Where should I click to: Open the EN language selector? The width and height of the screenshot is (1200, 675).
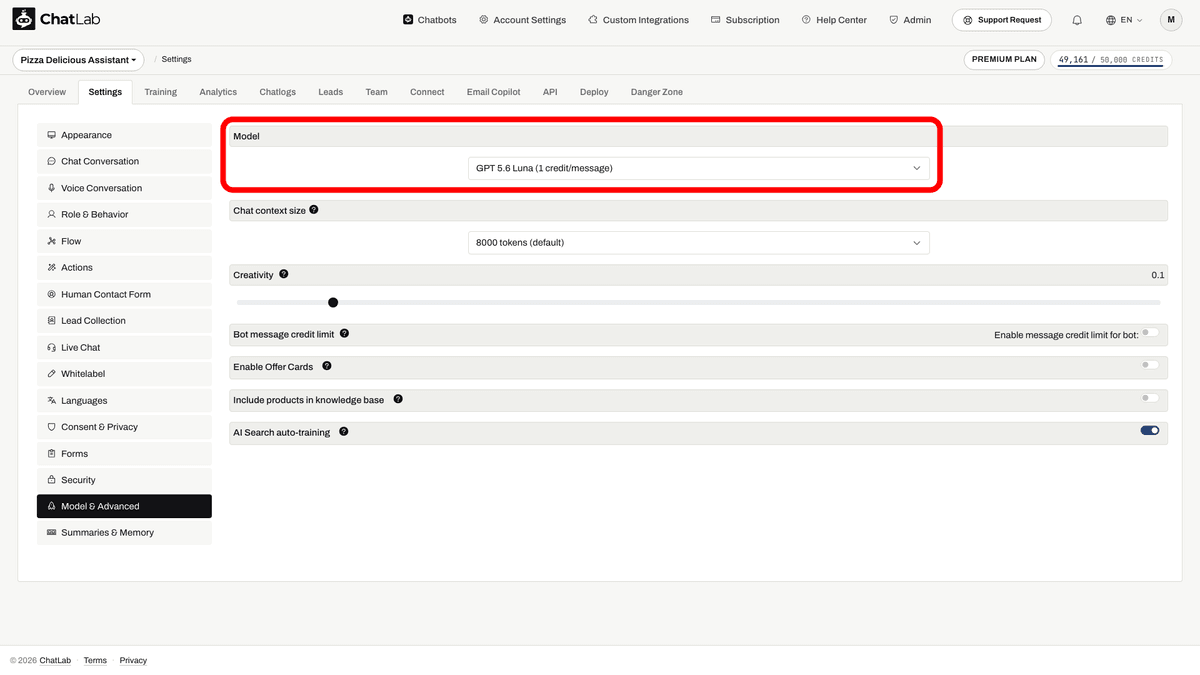click(x=1124, y=20)
